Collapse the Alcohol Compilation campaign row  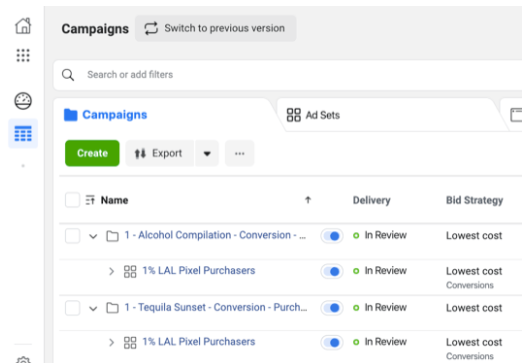93,236
